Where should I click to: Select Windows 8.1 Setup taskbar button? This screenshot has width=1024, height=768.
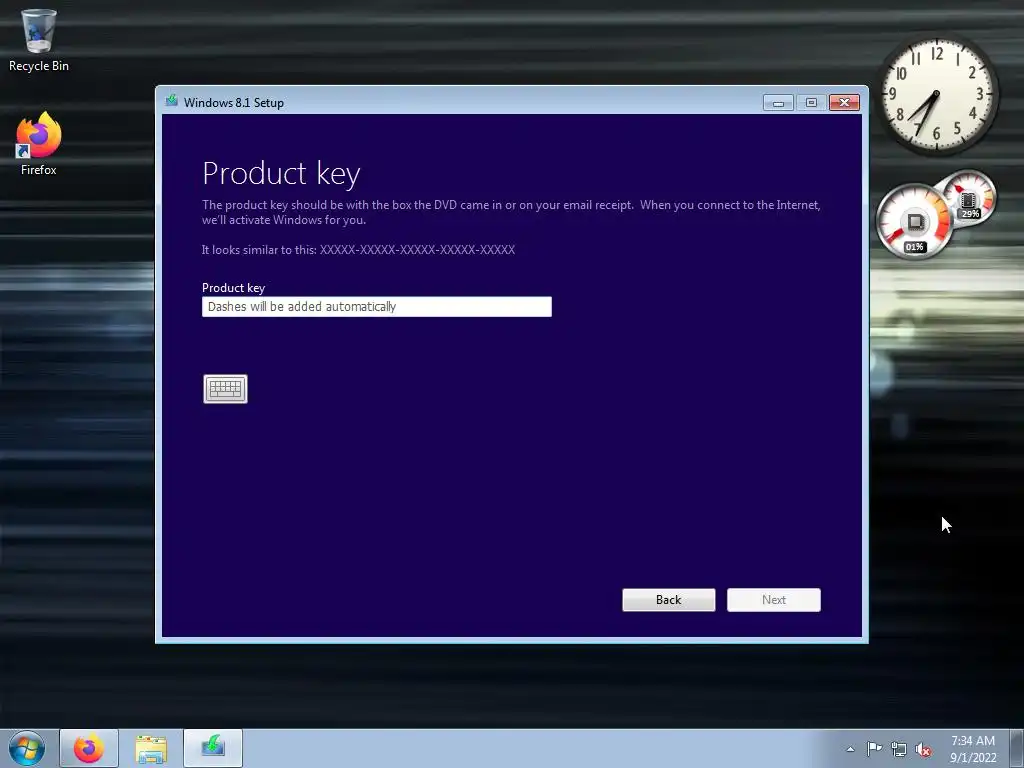[x=213, y=748]
